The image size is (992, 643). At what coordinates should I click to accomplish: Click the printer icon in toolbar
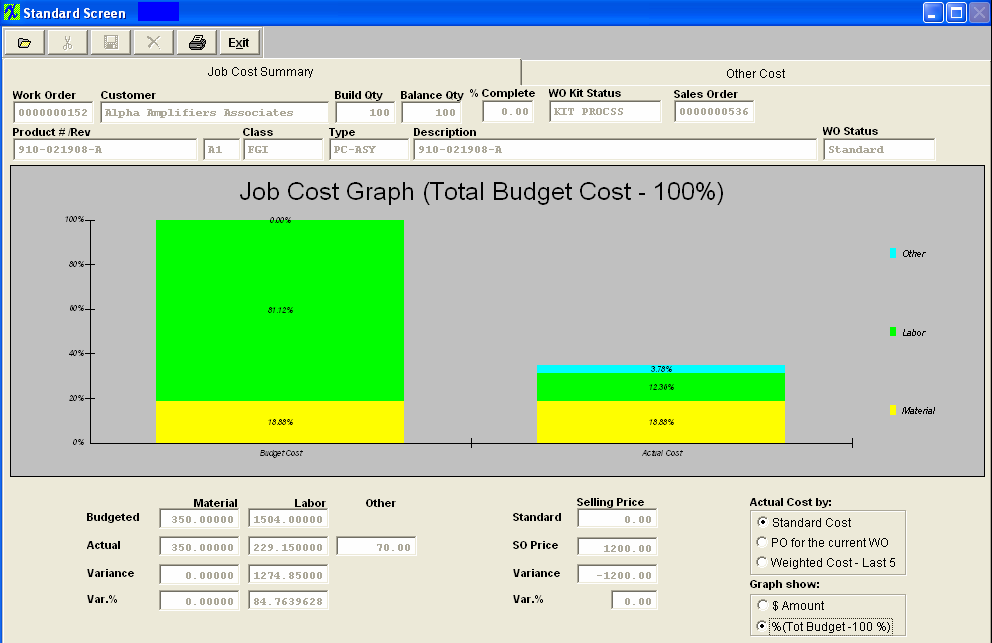coord(197,43)
